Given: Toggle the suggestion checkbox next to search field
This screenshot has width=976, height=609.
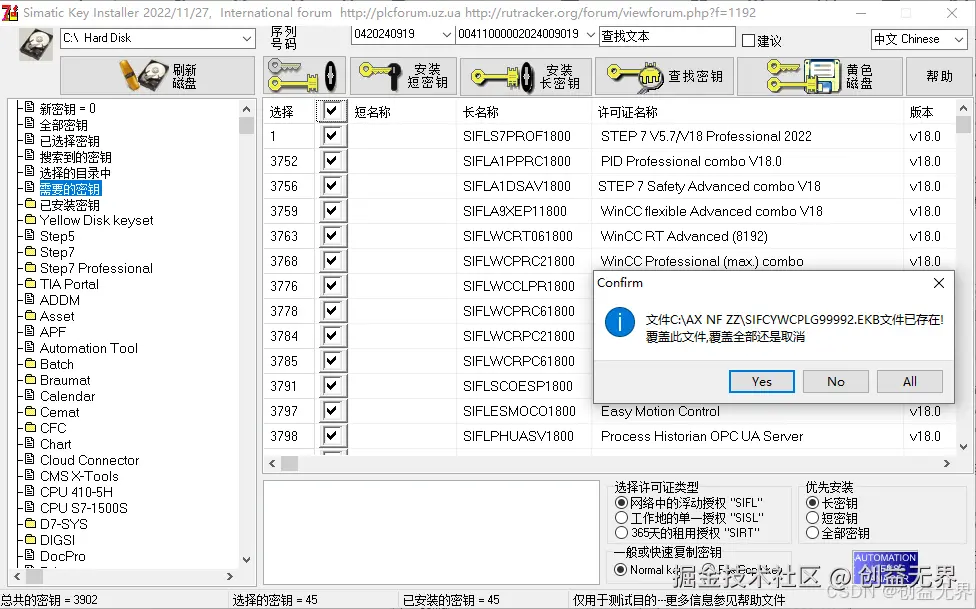Looking at the screenshot, I should tap(748, 41).
